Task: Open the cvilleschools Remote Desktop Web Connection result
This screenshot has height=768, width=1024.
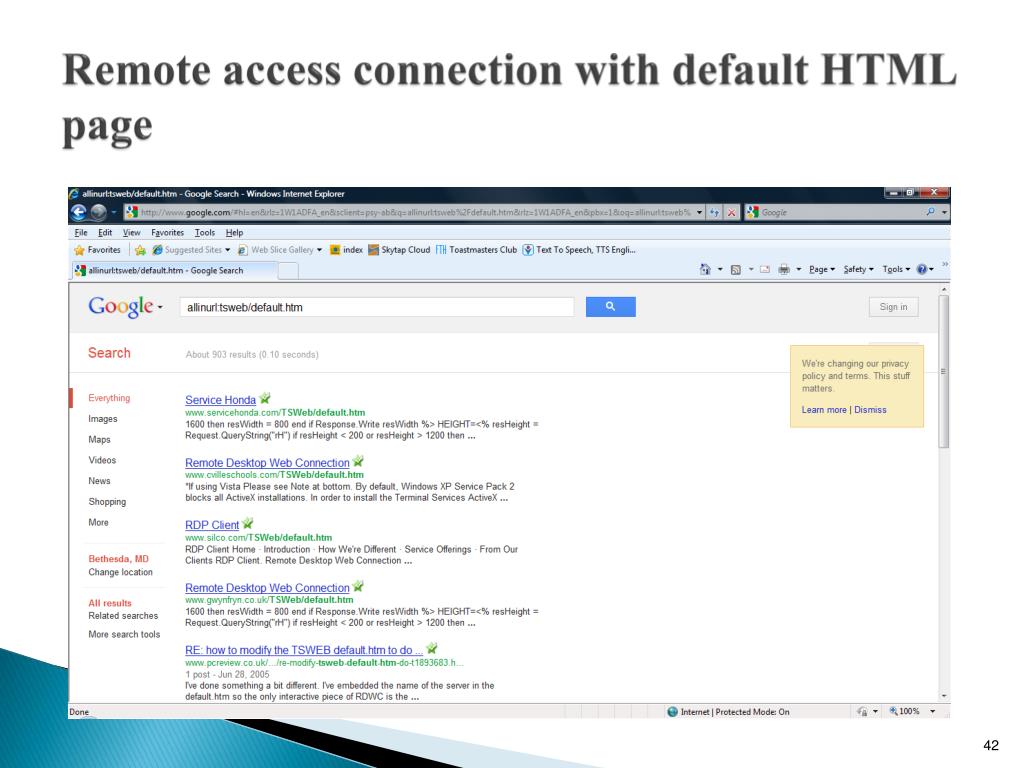Action: (x=267, y=462)
